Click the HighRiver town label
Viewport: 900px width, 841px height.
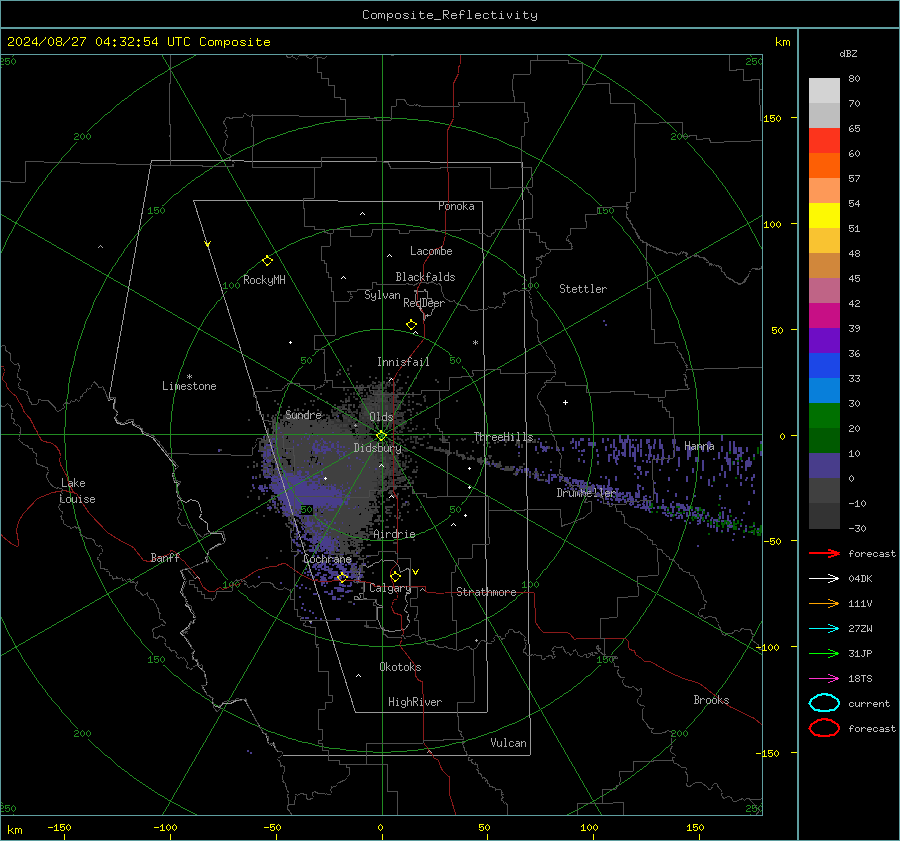point(415,702)
